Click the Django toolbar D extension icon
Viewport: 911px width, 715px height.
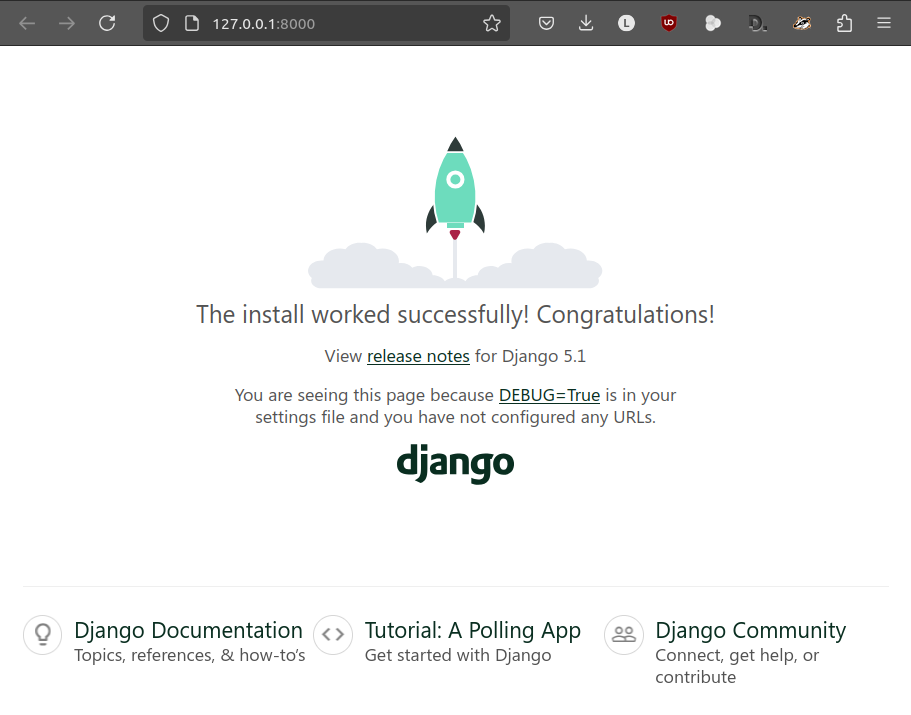[757, 23]
